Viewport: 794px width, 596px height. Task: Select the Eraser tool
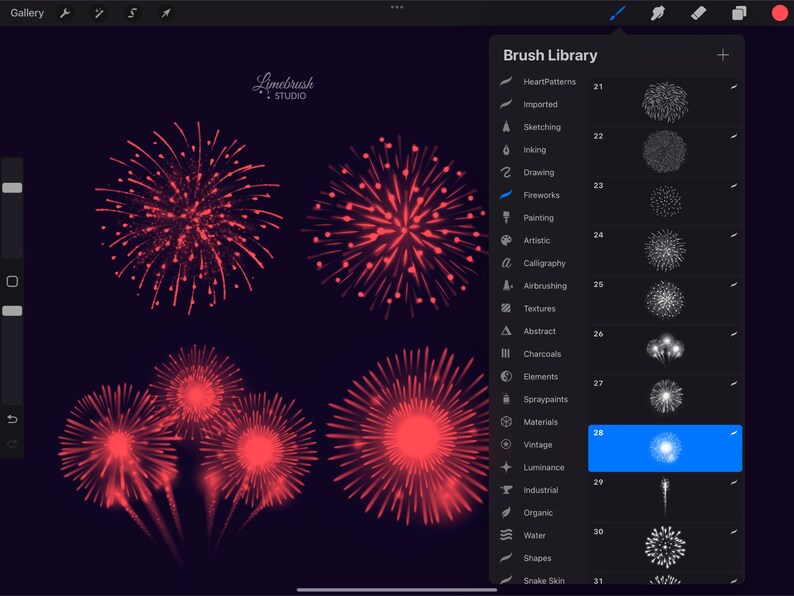coord(698,13)
